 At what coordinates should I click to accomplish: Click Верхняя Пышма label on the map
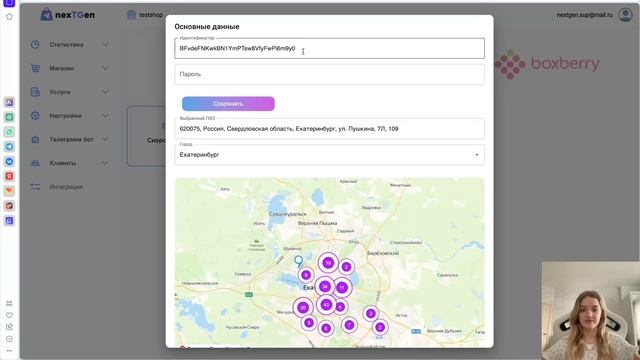pyautogui.click(x=317, y=223)
